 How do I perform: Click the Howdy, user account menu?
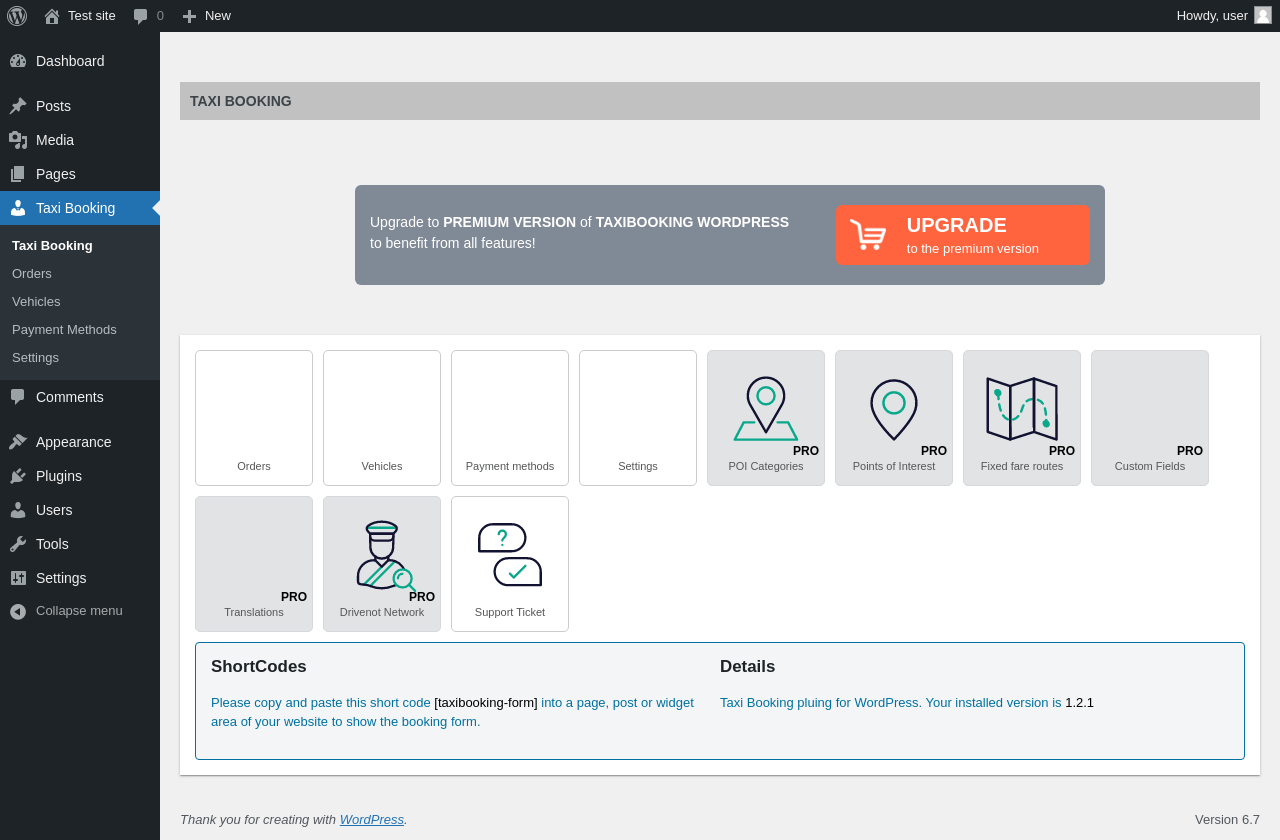pos(1224,16)
